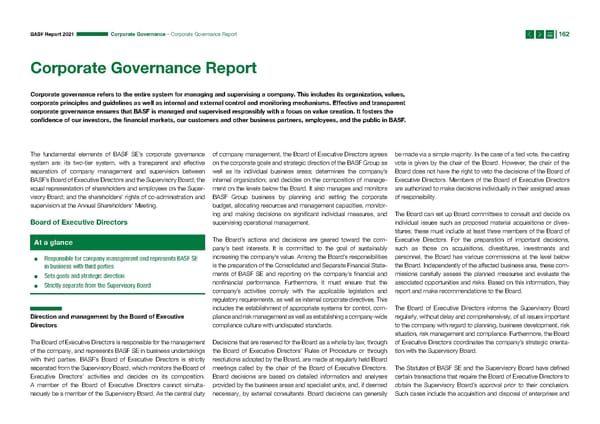Click the Board of Executive Directors heading
Screen dimensions: 600x424
[79, 222]
